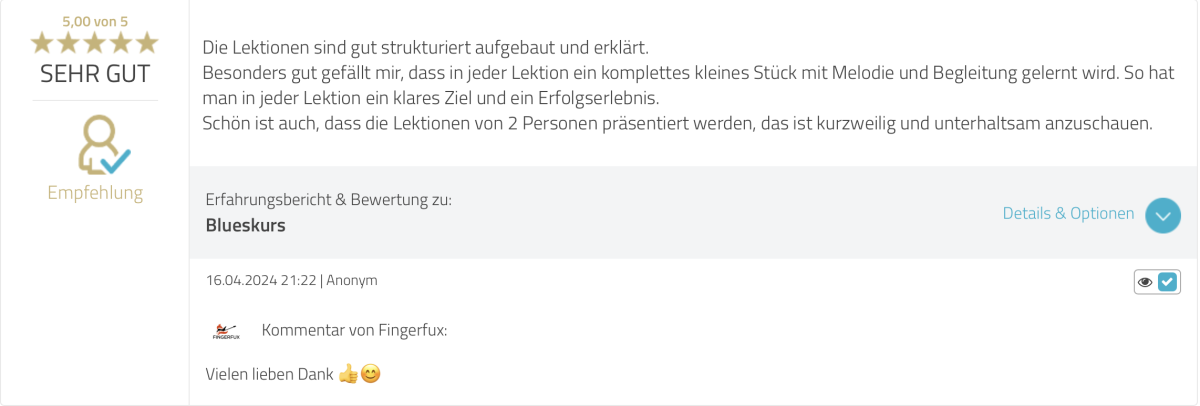Image resolution: width=1200 pixels, height=406 pixels.
Task: Click the Fingerfux logo thumbnail
Action: 226,331
